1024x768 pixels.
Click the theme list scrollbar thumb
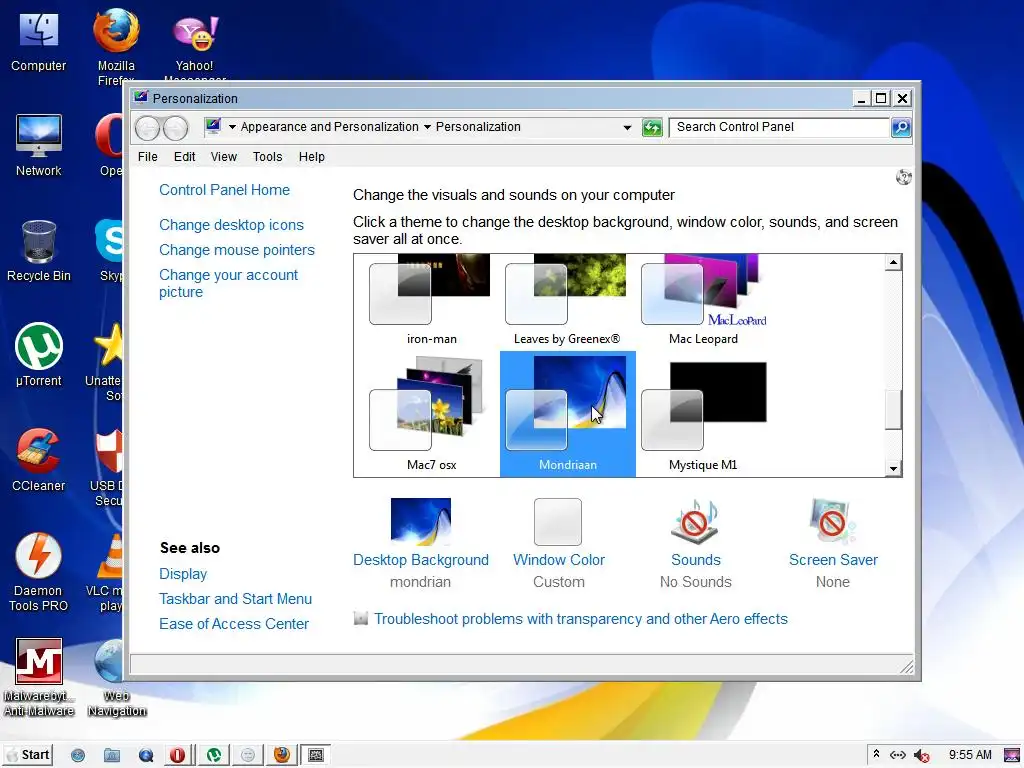[893, 409]
